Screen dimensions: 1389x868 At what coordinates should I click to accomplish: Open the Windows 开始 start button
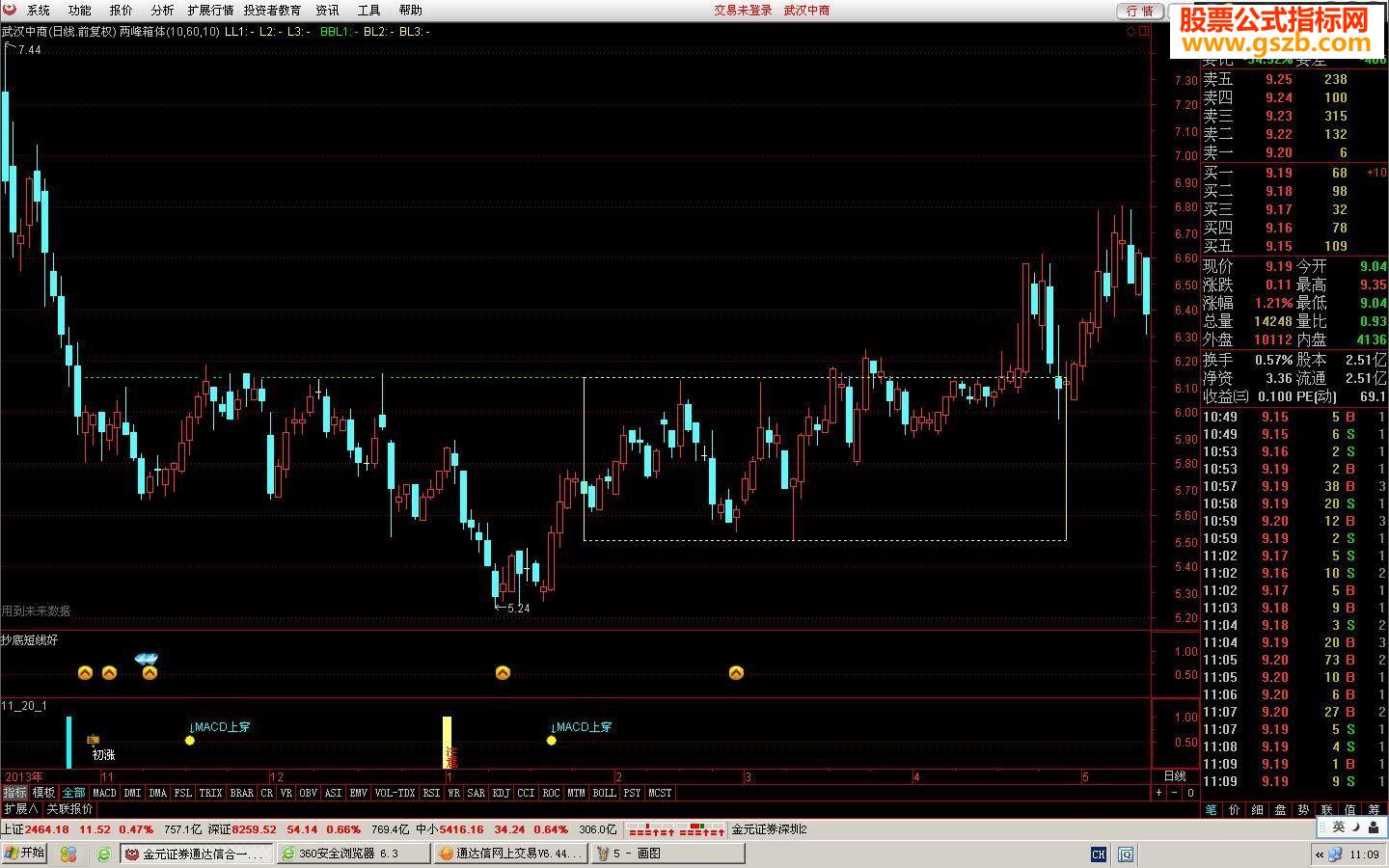click(x=24, y=853)
